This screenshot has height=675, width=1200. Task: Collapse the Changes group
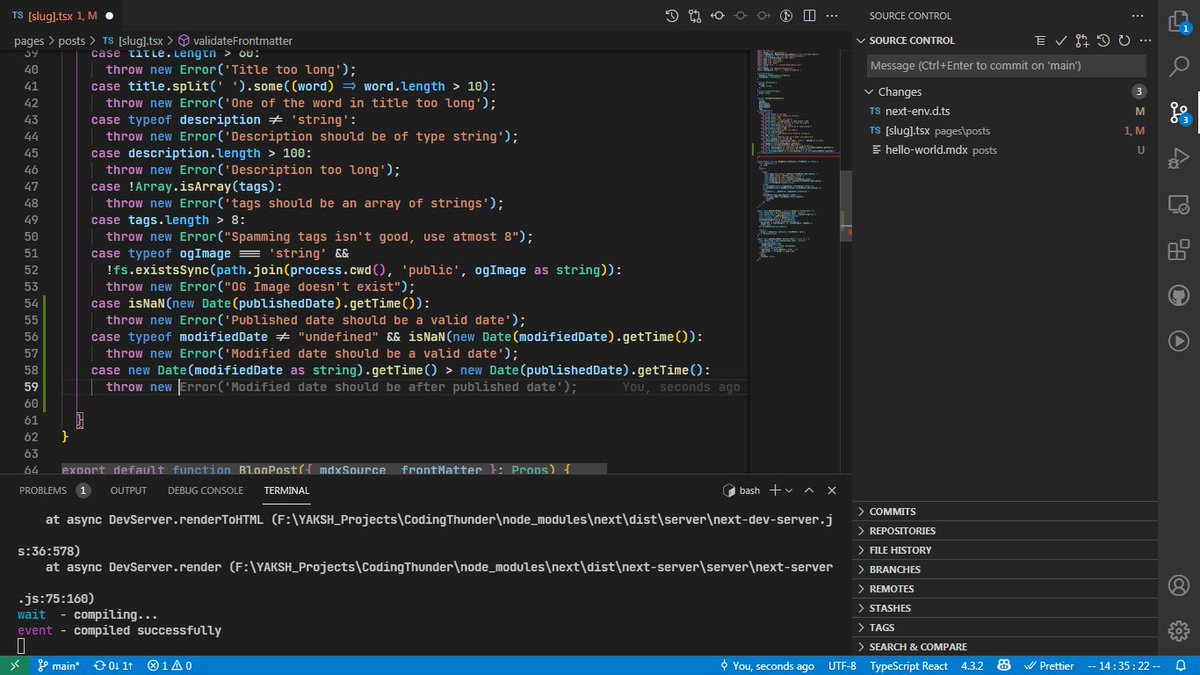coord(869,92)
